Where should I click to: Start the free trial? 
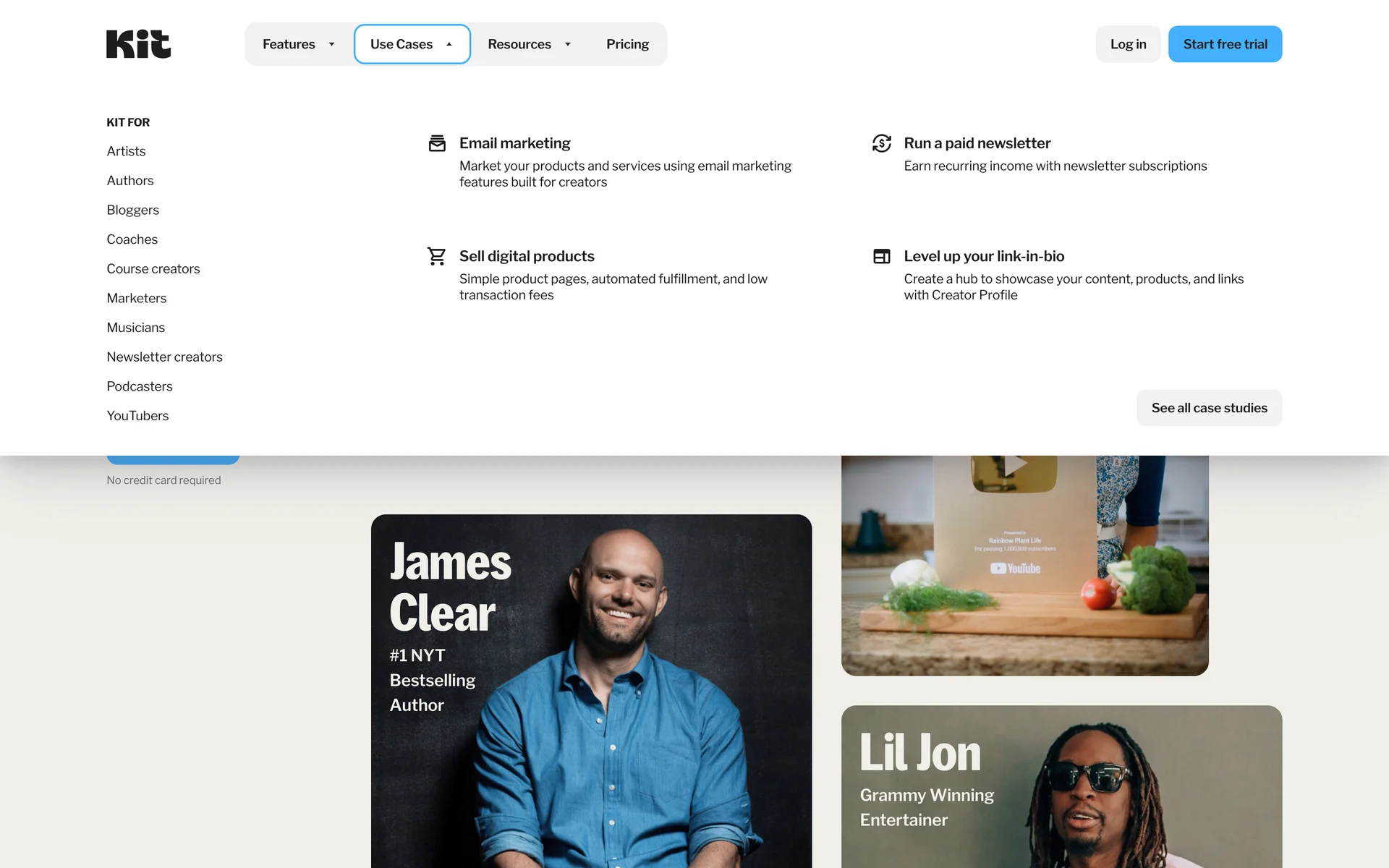(x=1225, y=44)
